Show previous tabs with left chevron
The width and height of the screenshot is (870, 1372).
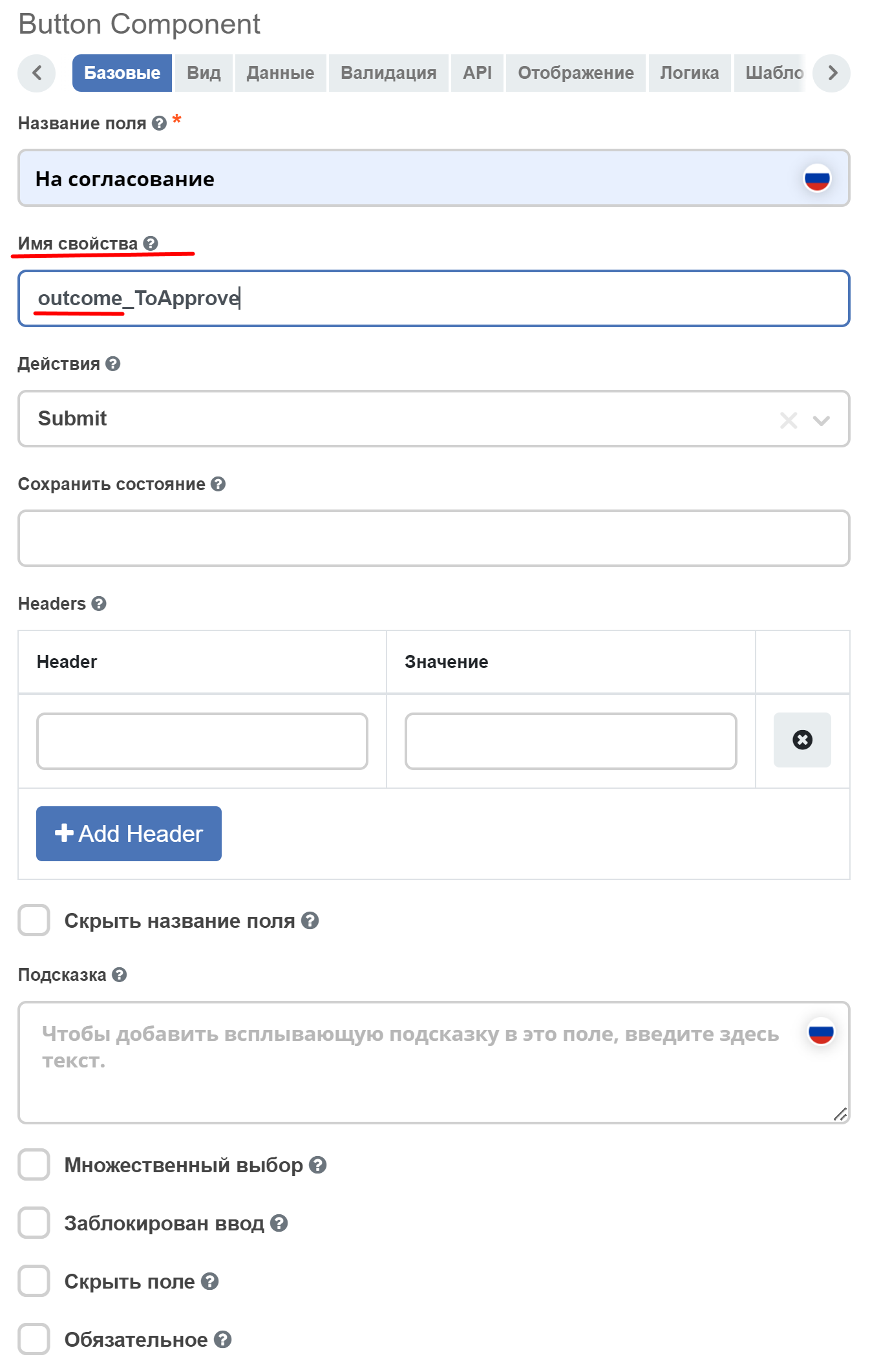pos(37,73)
